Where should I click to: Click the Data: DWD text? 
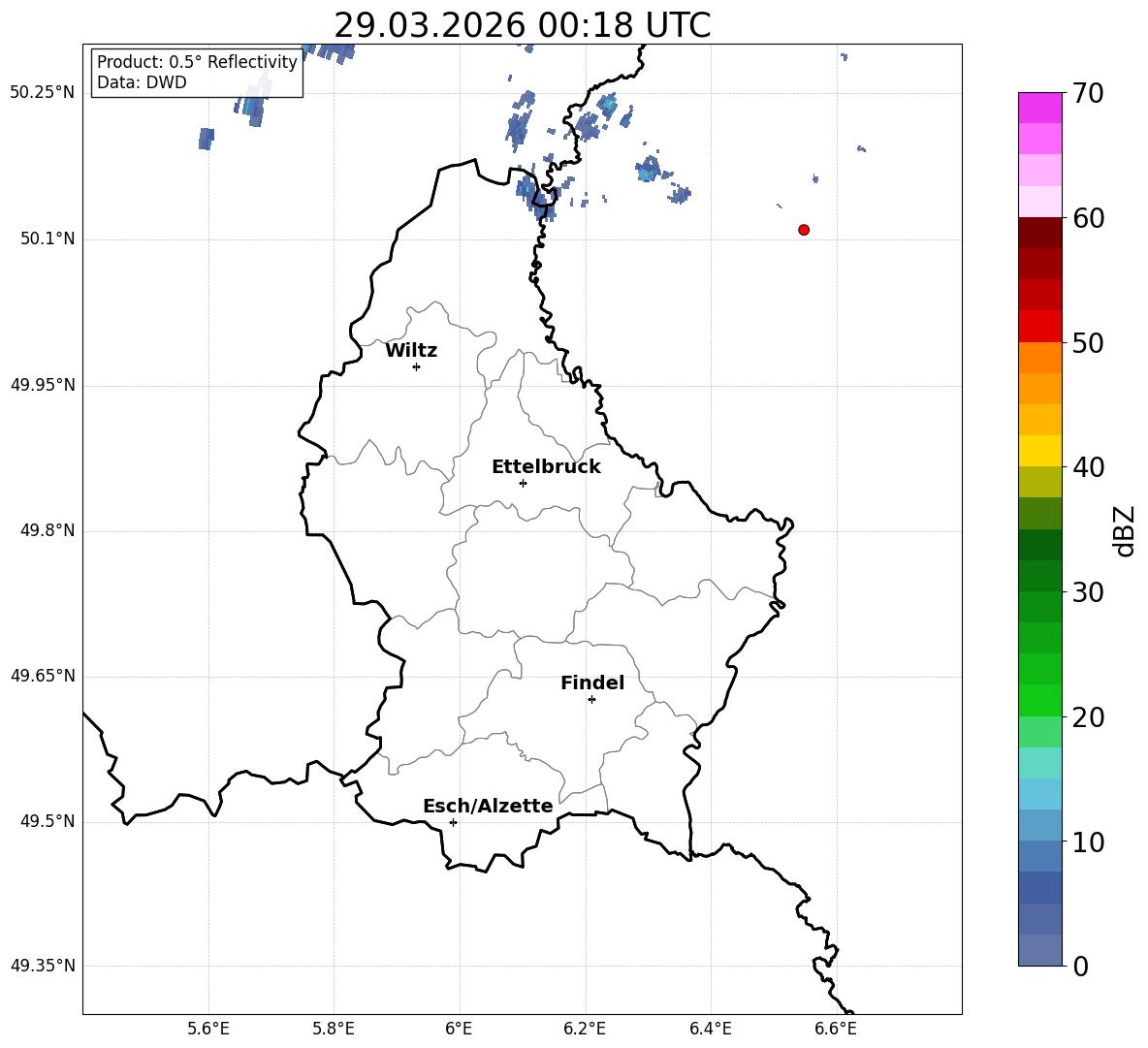click(142, 82)
